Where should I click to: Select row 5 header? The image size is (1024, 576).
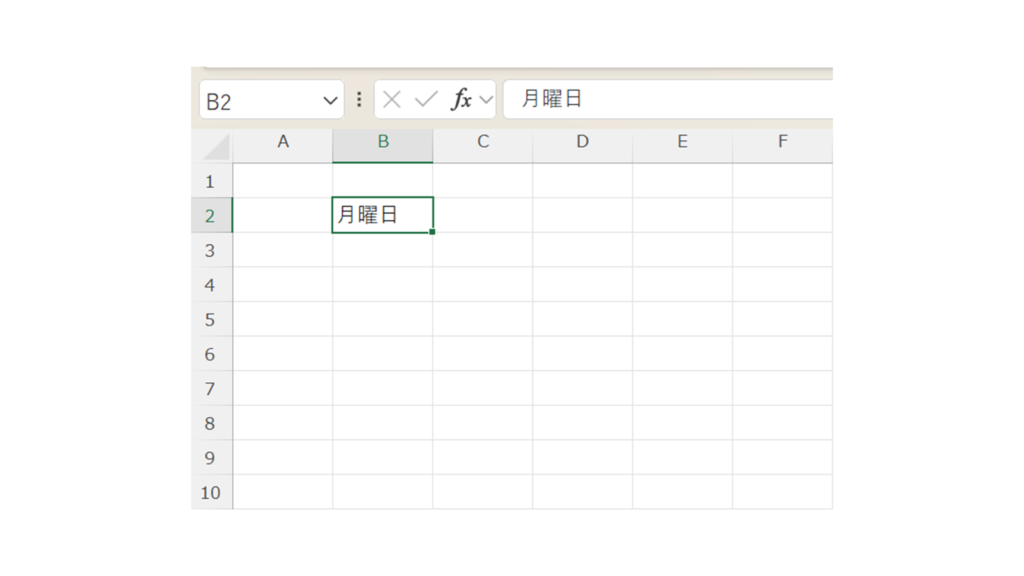coord(211,320)
